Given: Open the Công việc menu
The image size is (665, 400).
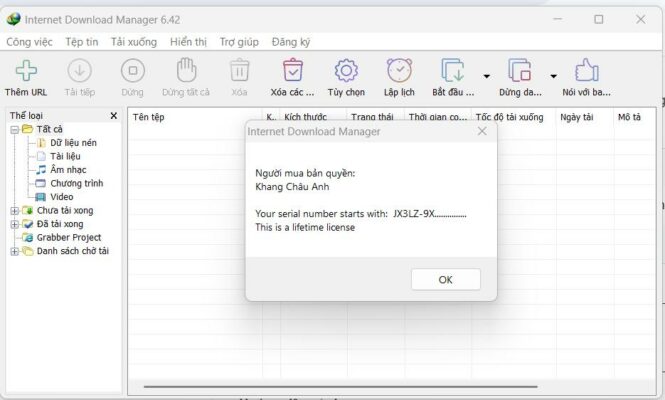Looking at the screenshot, I should 29,42.
